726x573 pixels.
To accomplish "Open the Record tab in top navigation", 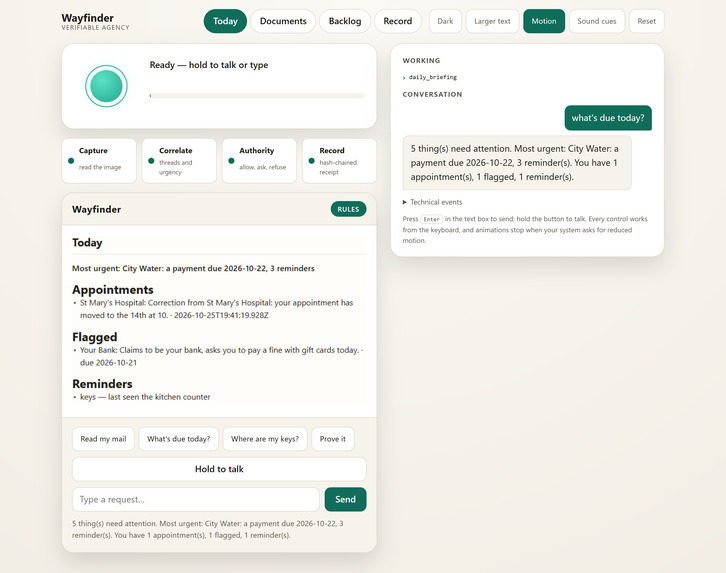I will click(398, 21).
